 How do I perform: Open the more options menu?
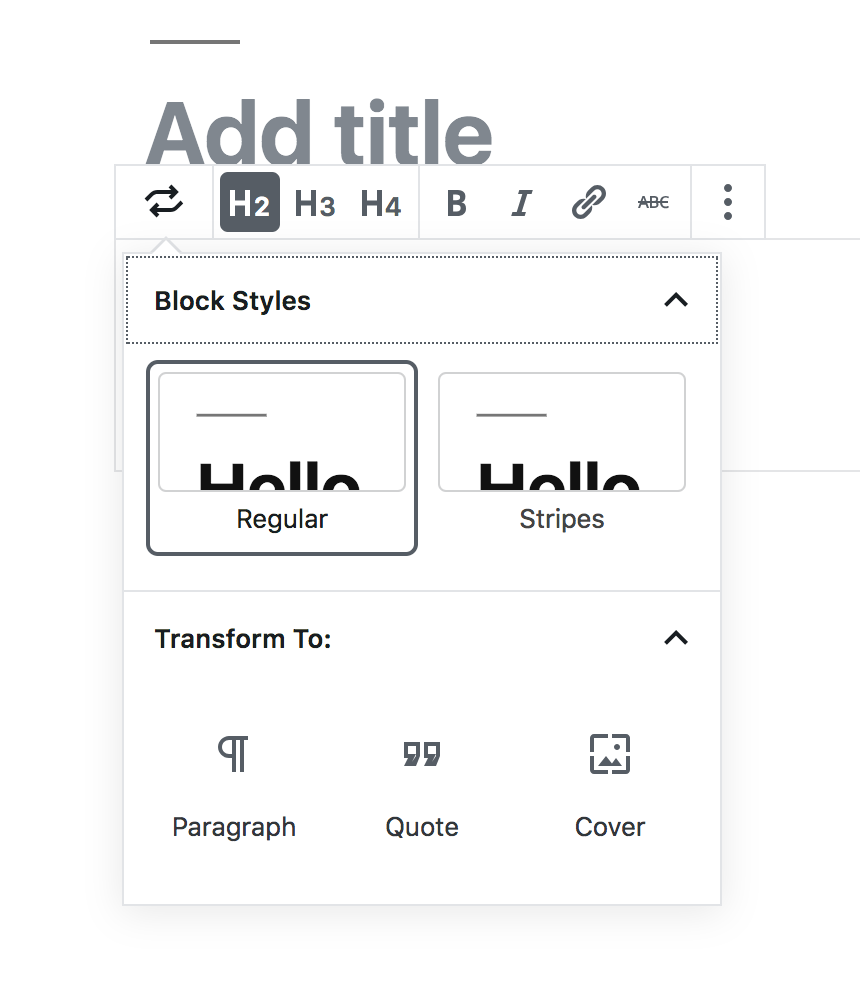(x=728, y=203)
